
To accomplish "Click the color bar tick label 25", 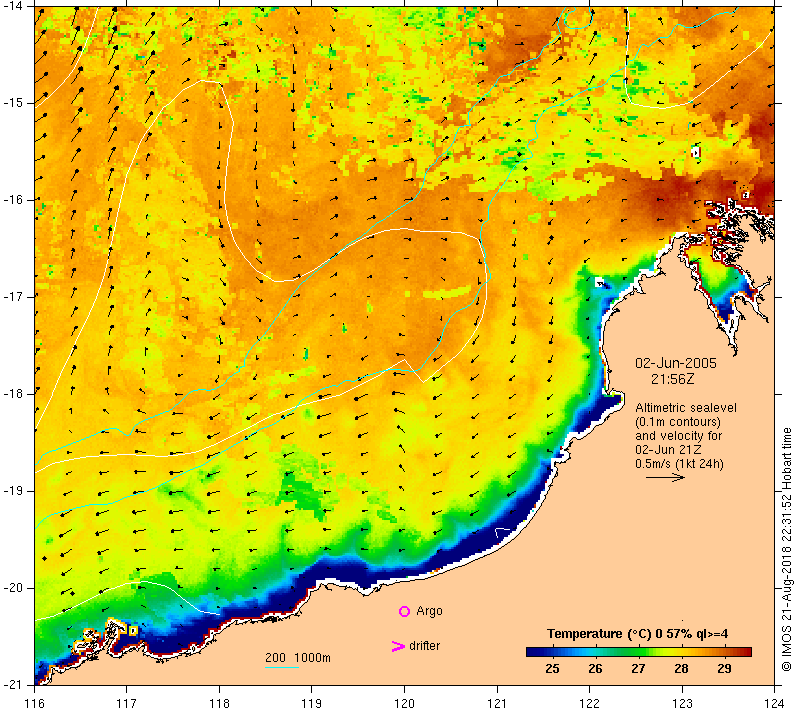I will click(x=552, y=669).
